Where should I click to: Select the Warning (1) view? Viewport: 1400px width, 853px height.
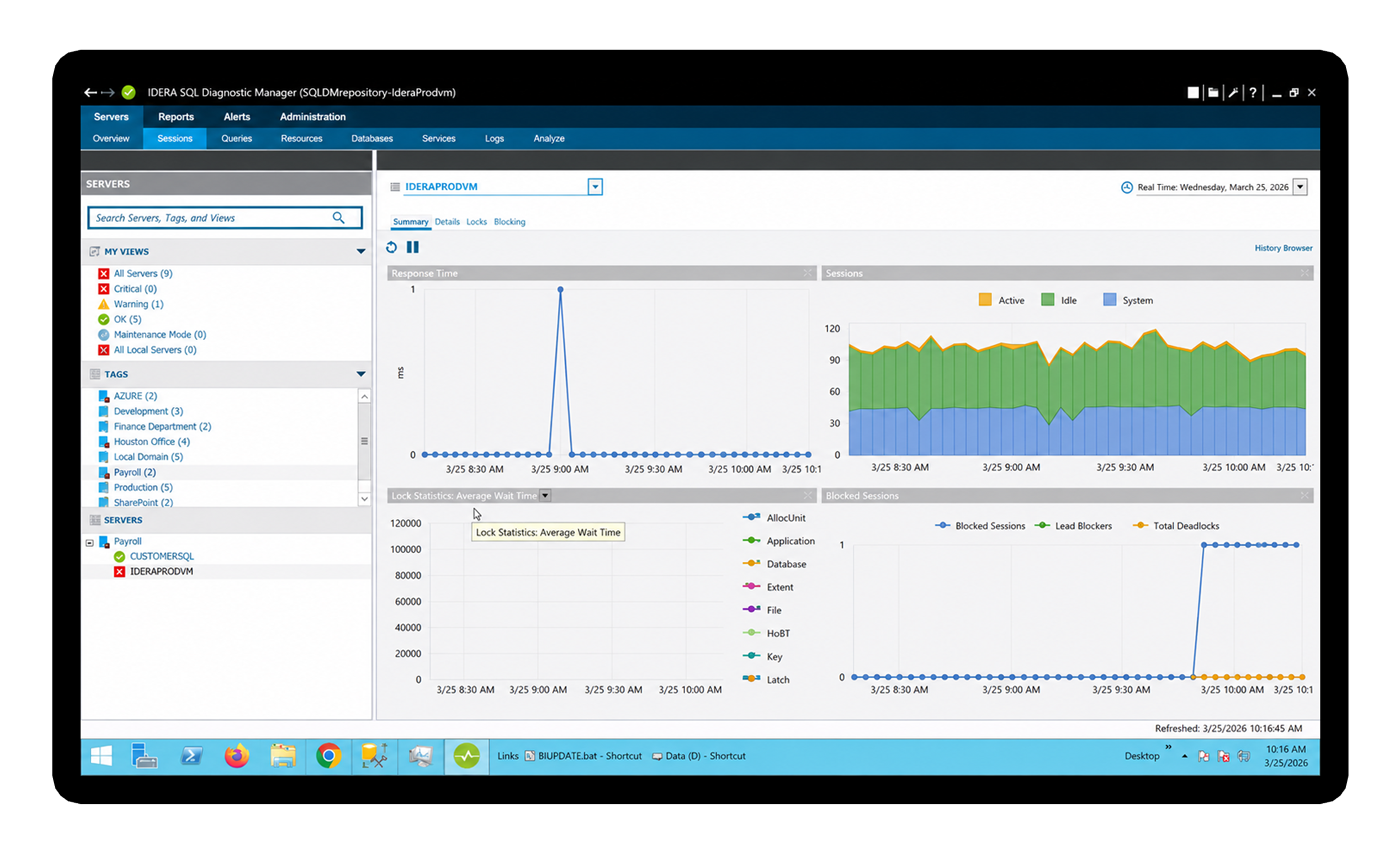point(138,304)
